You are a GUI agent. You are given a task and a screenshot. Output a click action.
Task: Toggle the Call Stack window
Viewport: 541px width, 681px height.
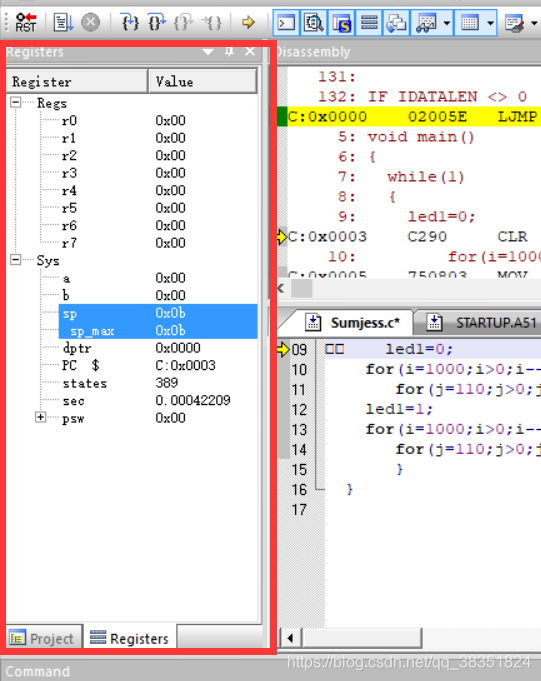(396, 23)
